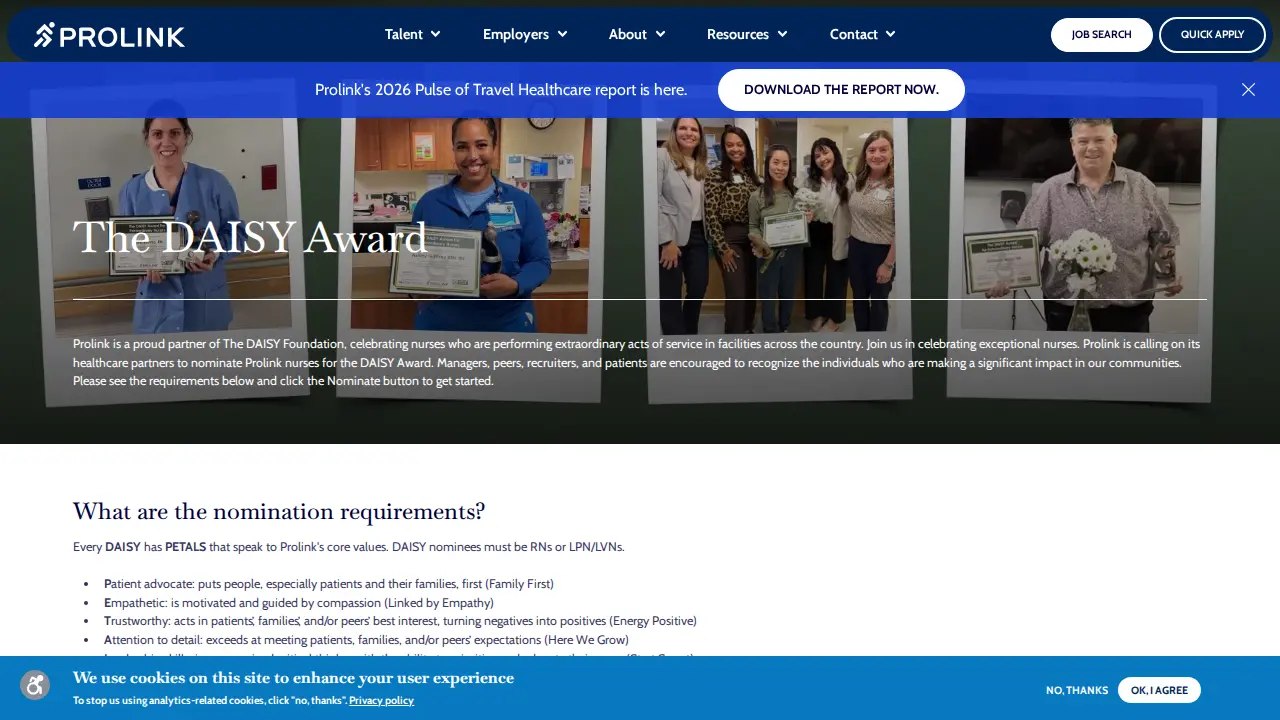Click the nomination requirements heading
The width and height of the screenshot is (1280, 720).
point(279,511)
